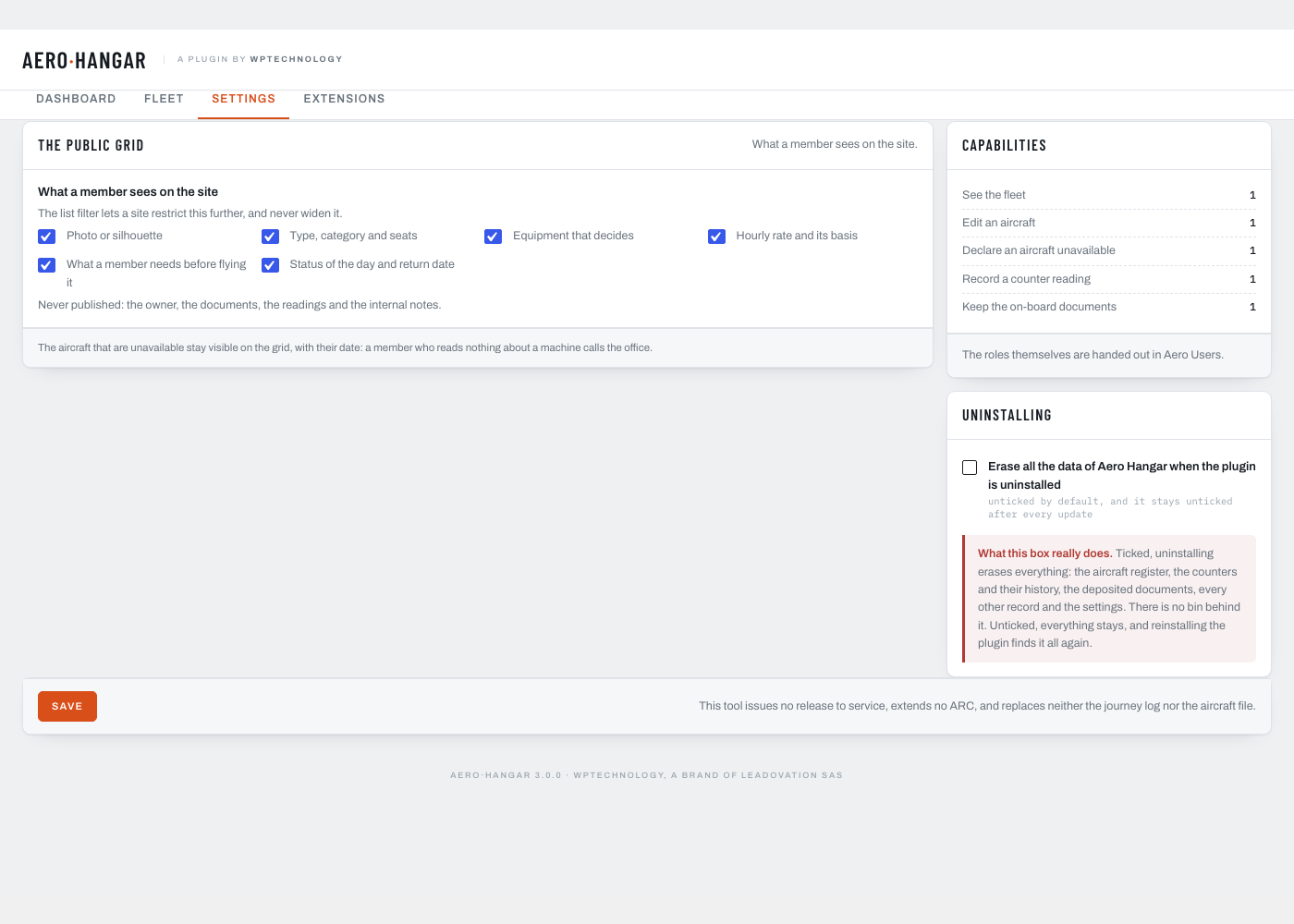The width and height of the screenshot is (1294, 924).
Task: Untick the Photo or silhouette checkbox
Action: click(47, 237)
